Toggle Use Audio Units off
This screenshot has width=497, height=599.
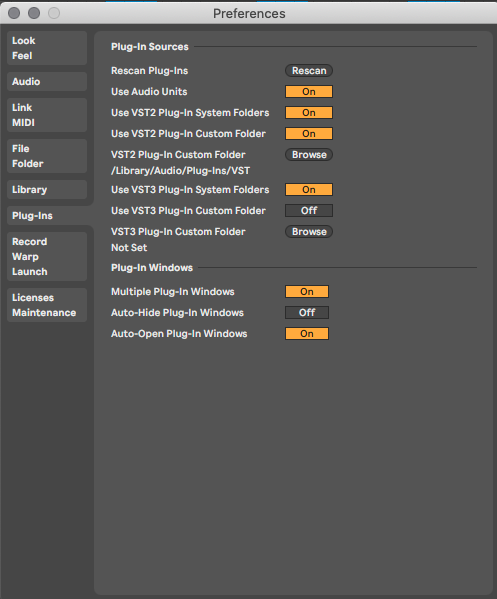[309, 92]
